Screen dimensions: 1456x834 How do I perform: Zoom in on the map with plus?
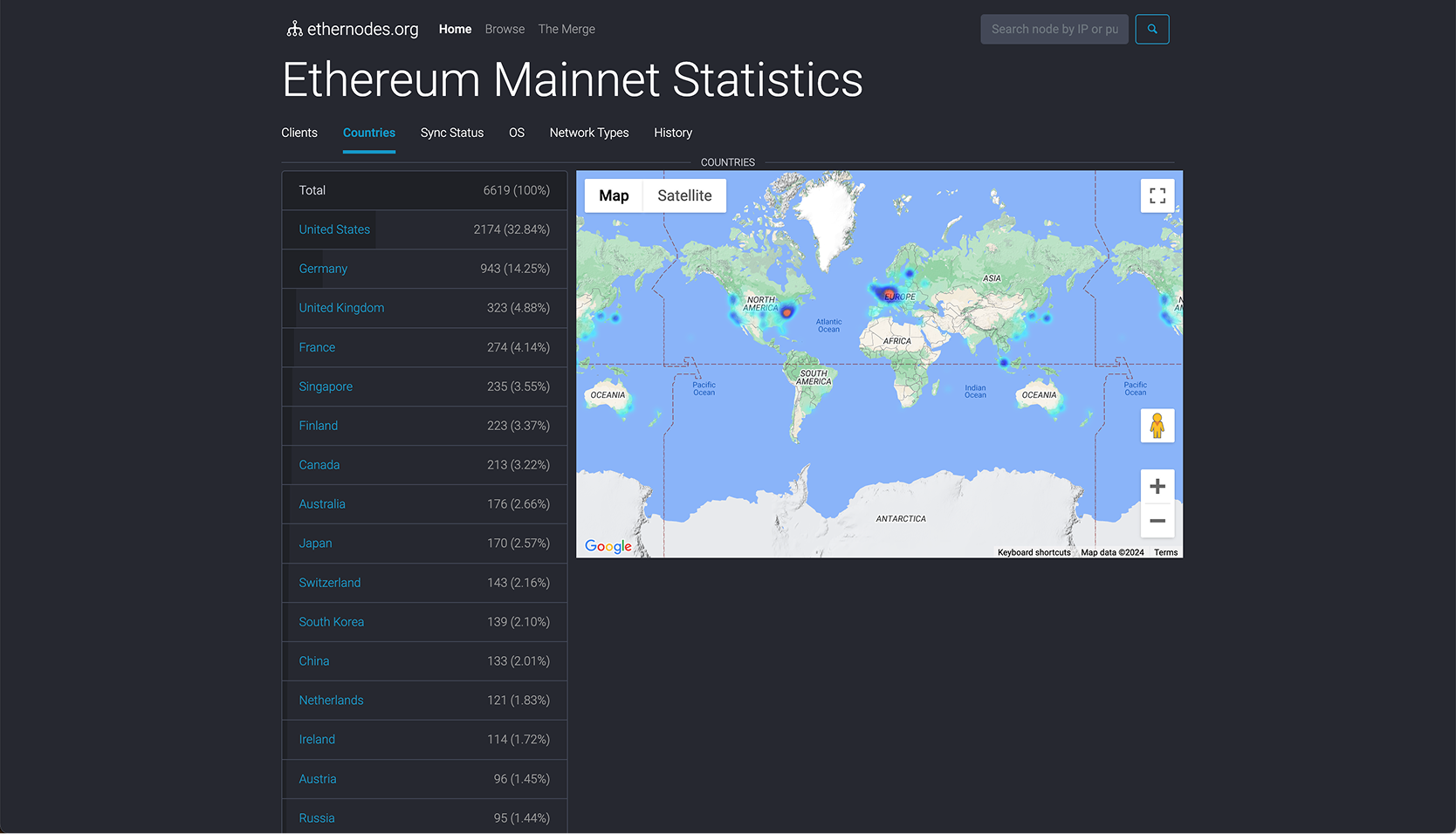1157,486
